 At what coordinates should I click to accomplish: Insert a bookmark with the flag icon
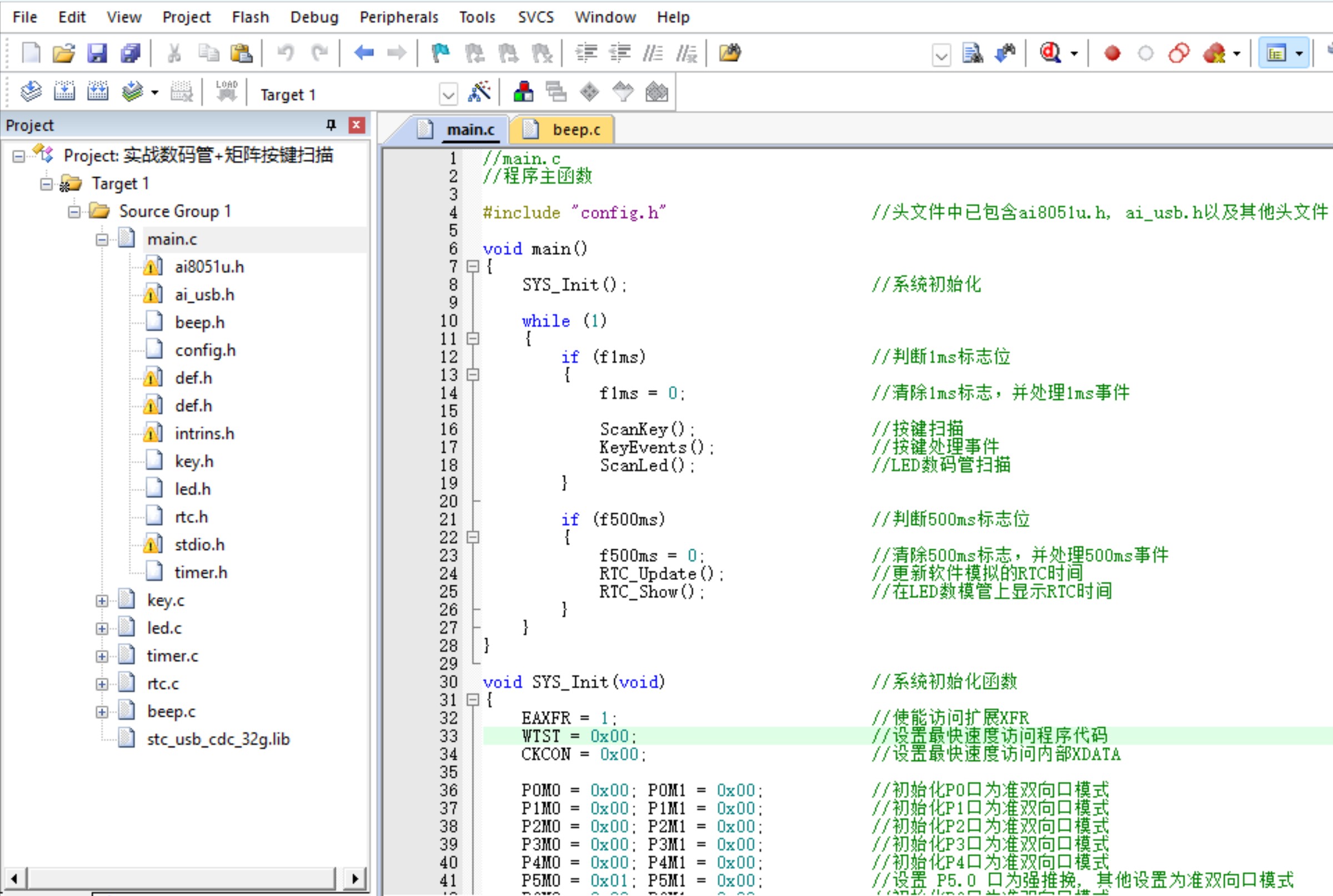click(x=440, y=53)
